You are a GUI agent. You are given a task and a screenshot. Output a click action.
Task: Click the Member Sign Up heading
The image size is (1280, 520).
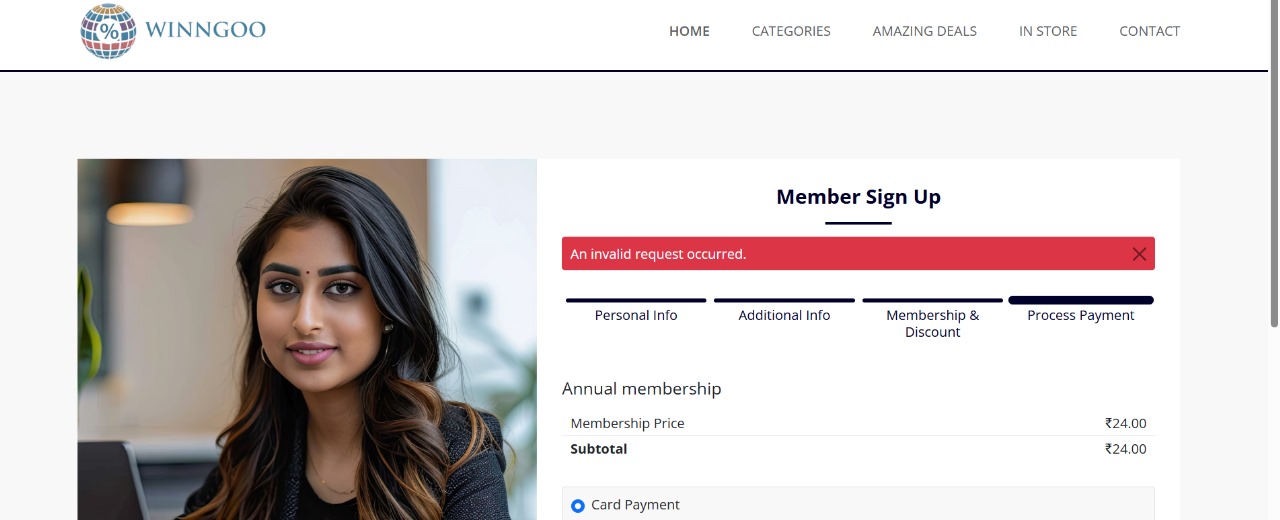(x=858, y=197)
